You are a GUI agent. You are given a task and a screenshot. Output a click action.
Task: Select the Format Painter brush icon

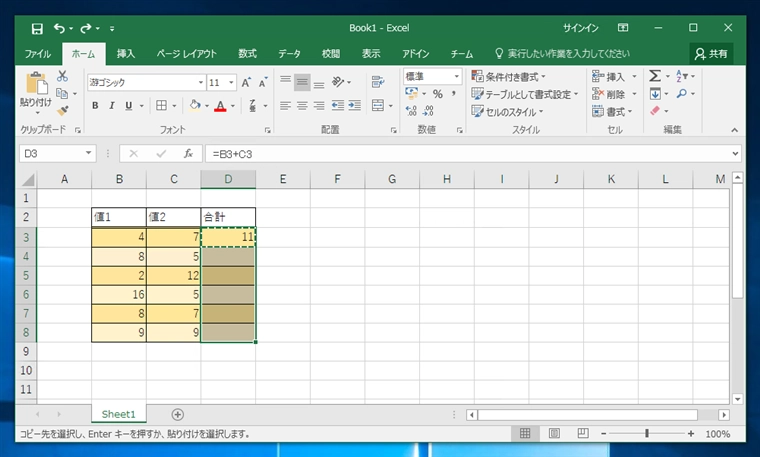tap(62, 111)
